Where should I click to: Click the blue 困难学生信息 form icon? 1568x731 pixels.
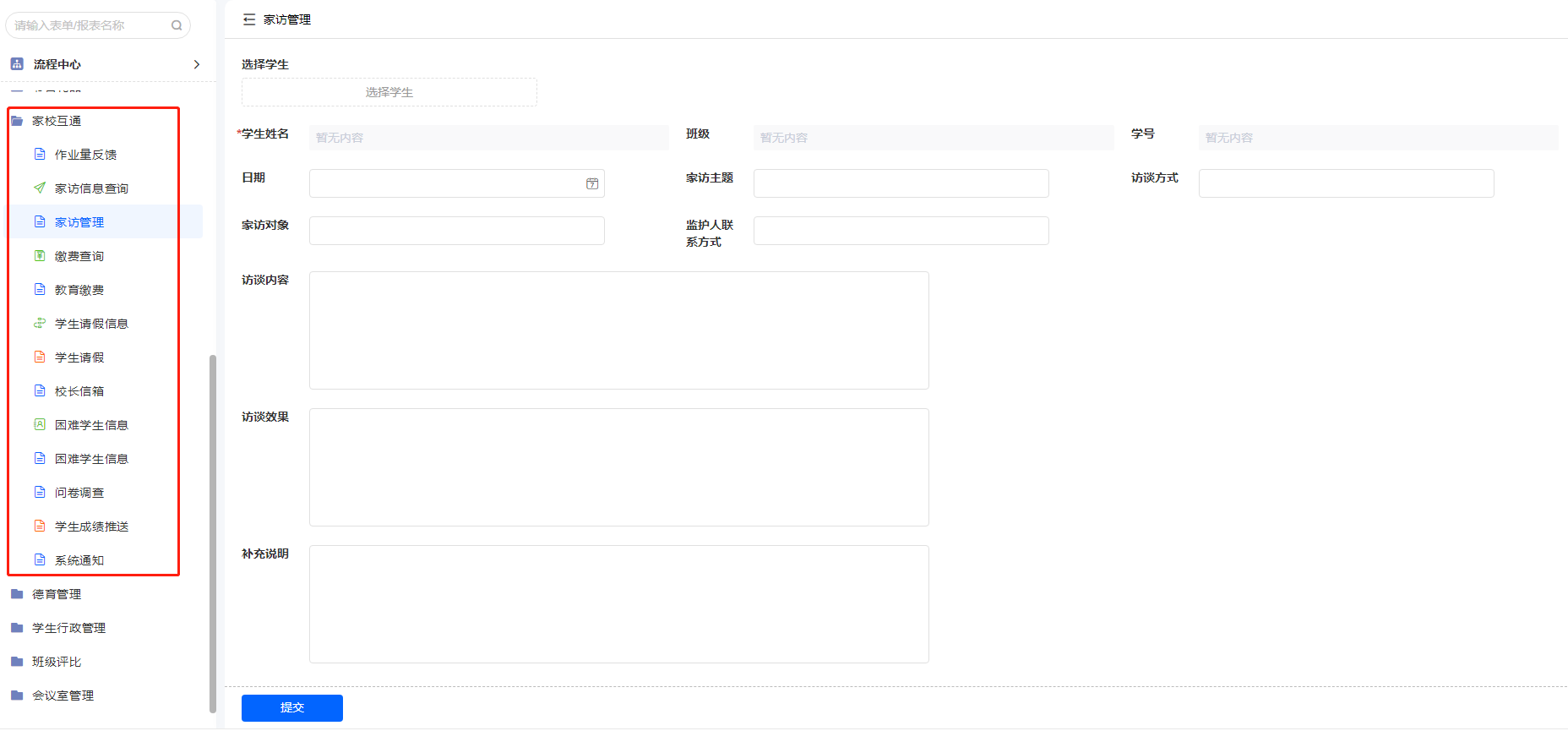[x=40, y=458]
